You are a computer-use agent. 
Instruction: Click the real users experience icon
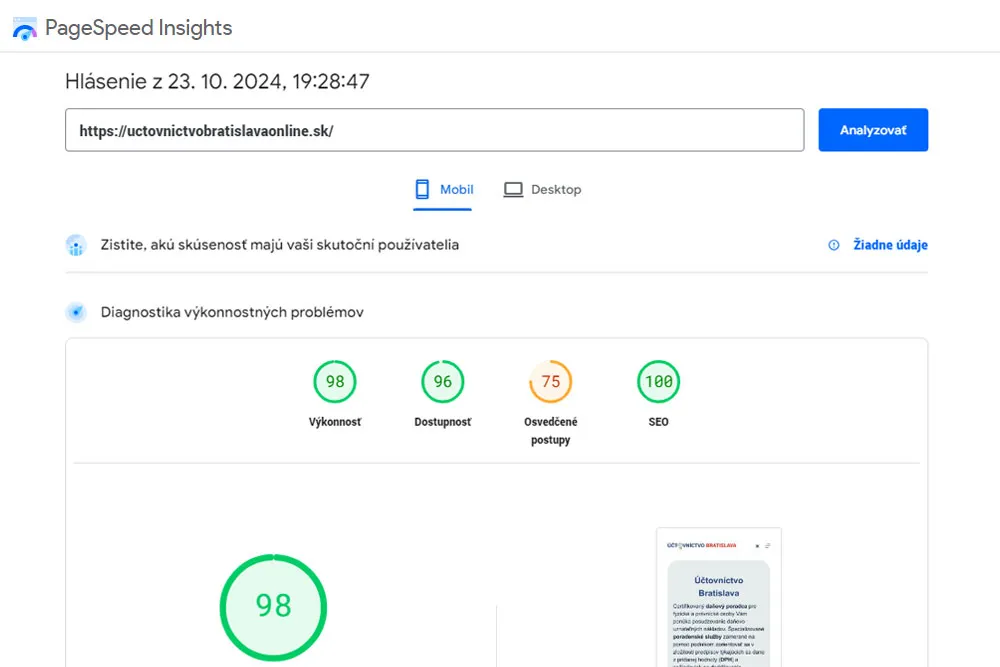(76, 245)
